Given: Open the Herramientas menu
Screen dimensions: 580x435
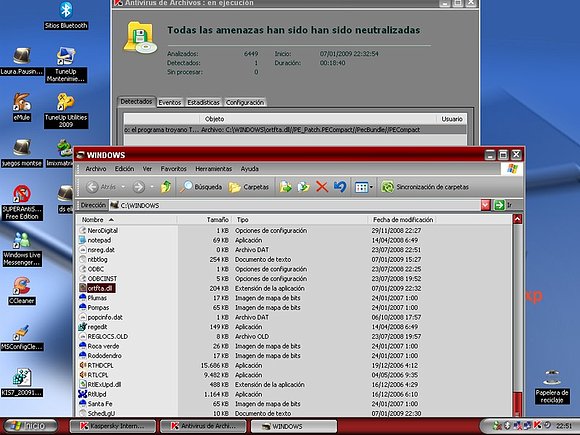Looking at the screenshot, I should (213, 169).
